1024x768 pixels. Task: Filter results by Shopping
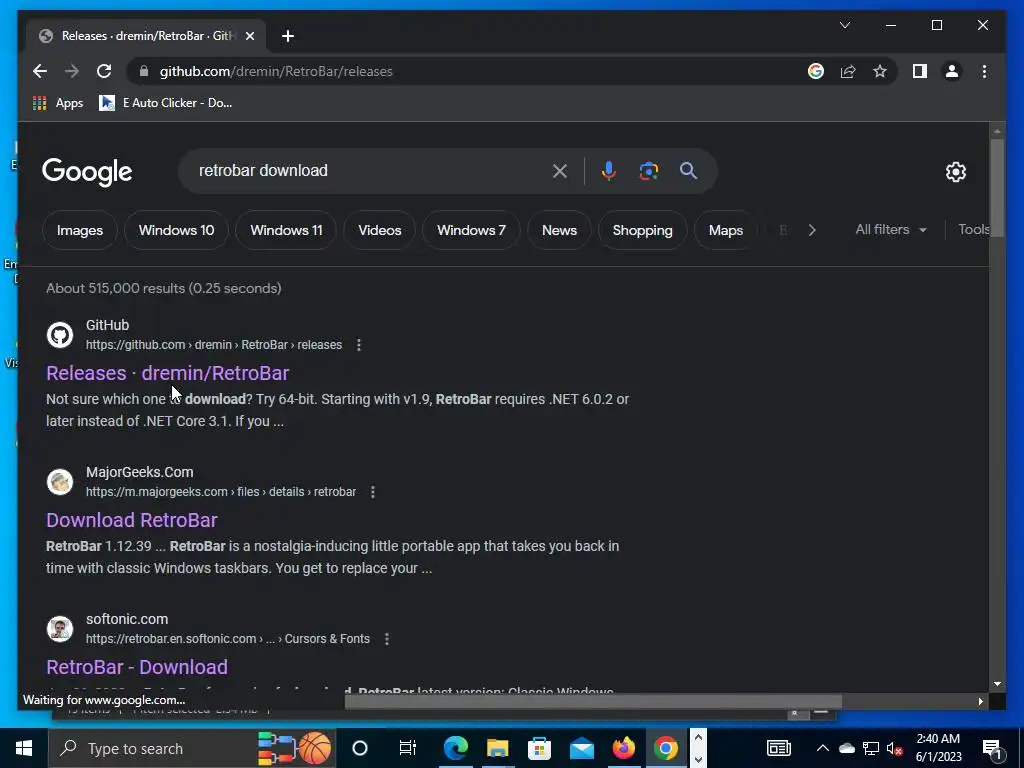click(x=643, y=230)
